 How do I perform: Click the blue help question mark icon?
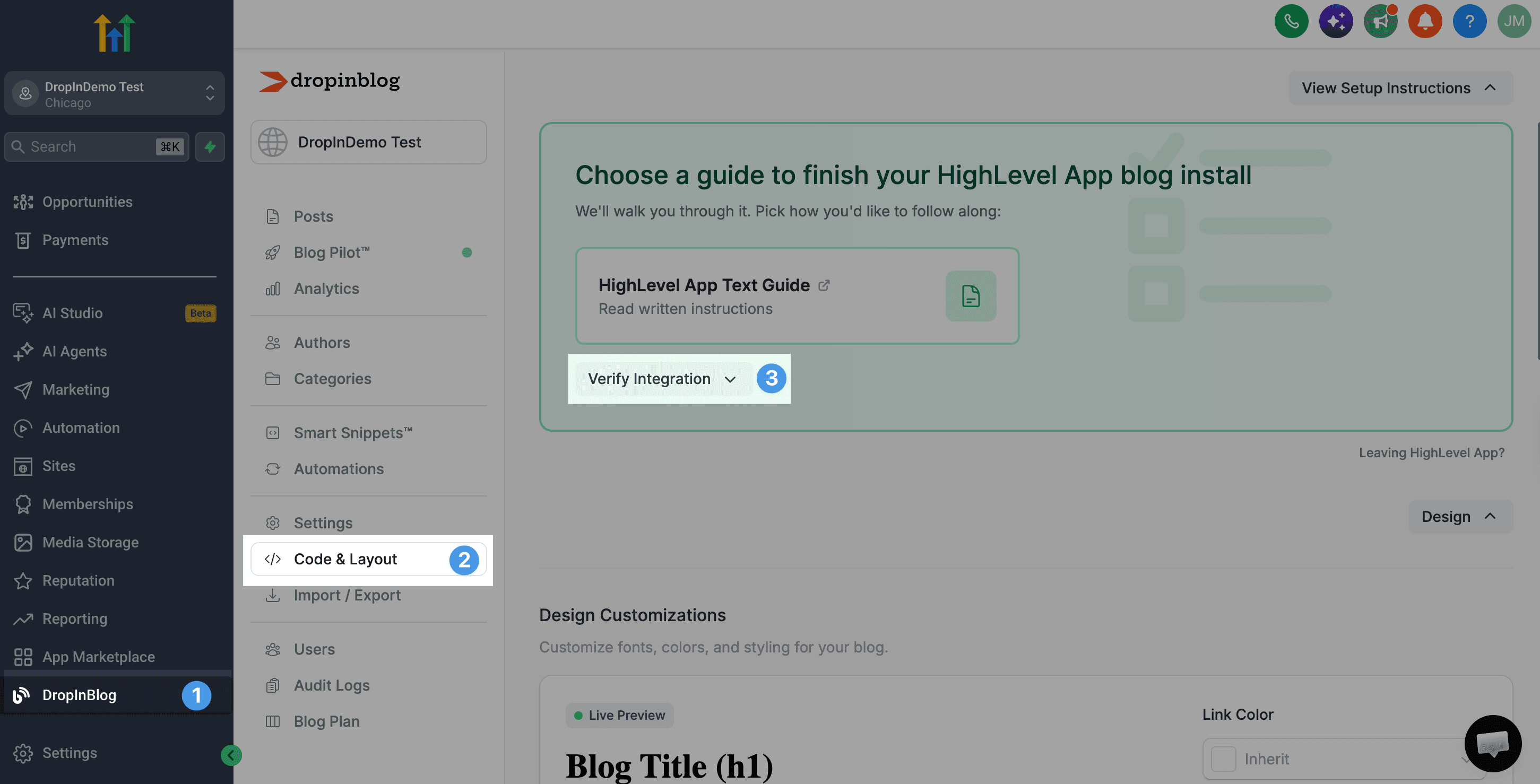tap(1469, 22)
